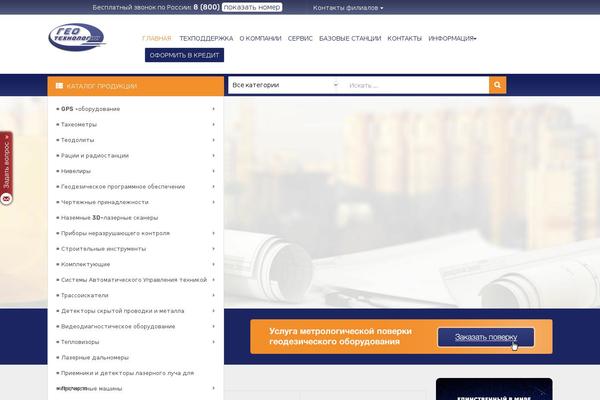Click the envelope icon under Задать вопрос
The width and height of the screenshot is (600, 400).
[x=7, y=199]
